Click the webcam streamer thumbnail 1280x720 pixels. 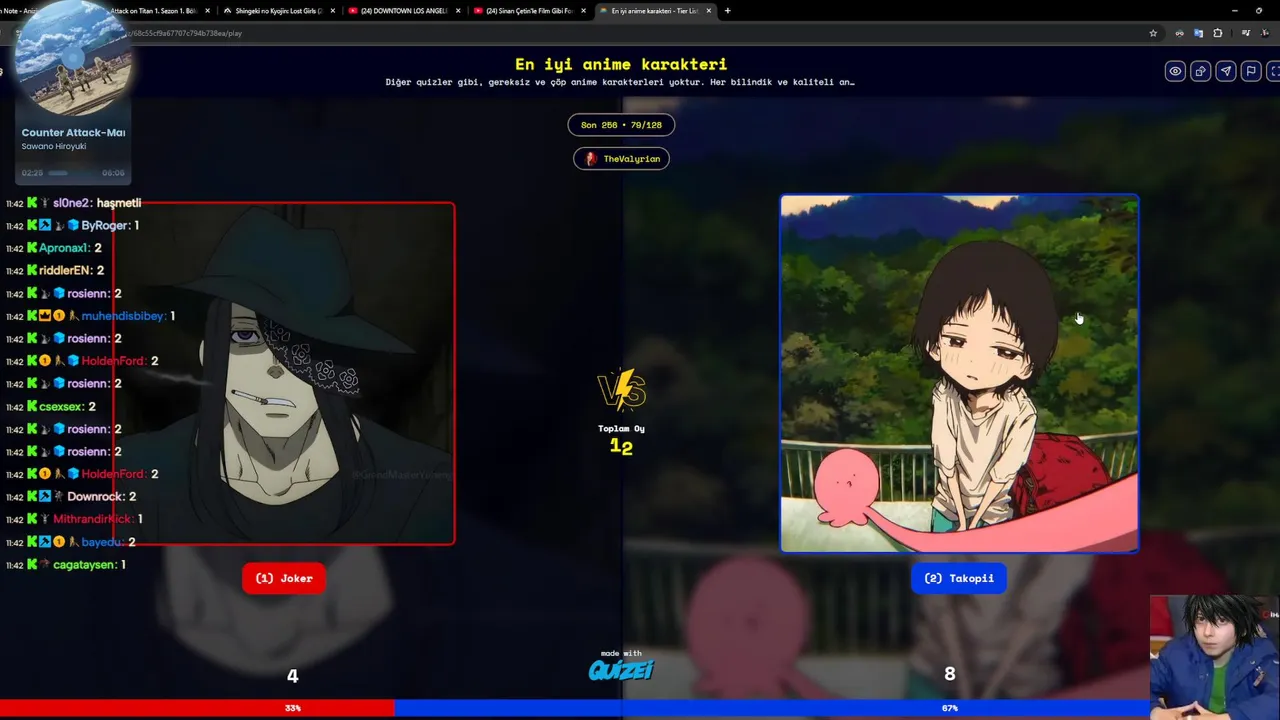click(x=1214, y=657)
